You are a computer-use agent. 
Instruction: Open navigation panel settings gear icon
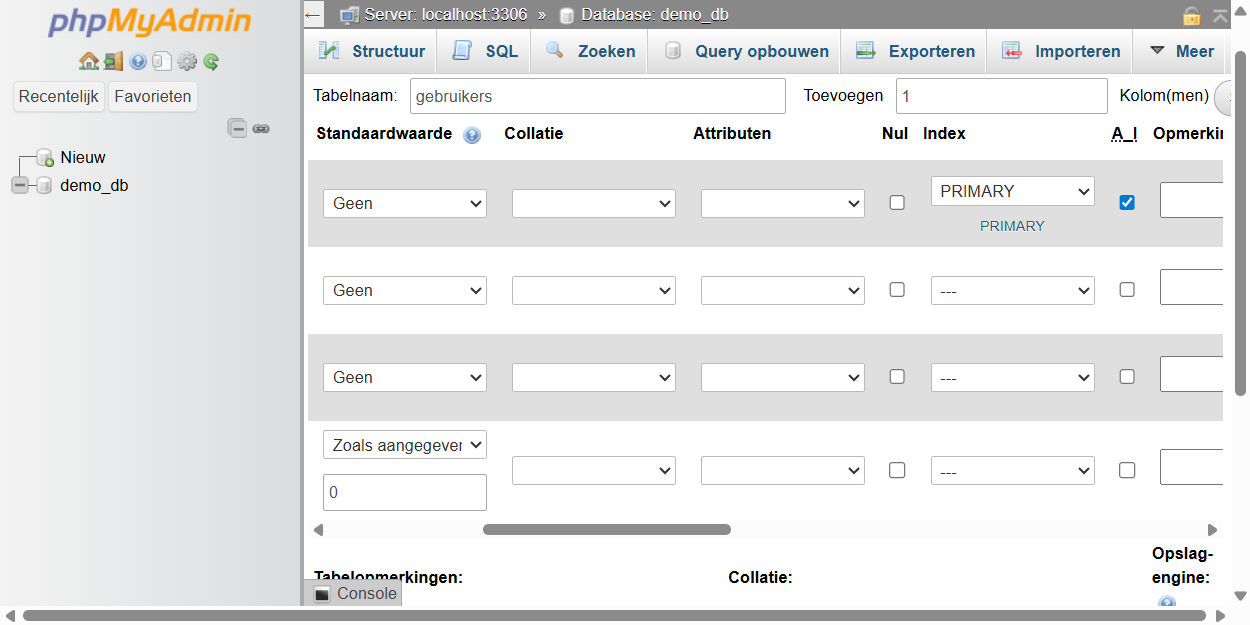187,62
